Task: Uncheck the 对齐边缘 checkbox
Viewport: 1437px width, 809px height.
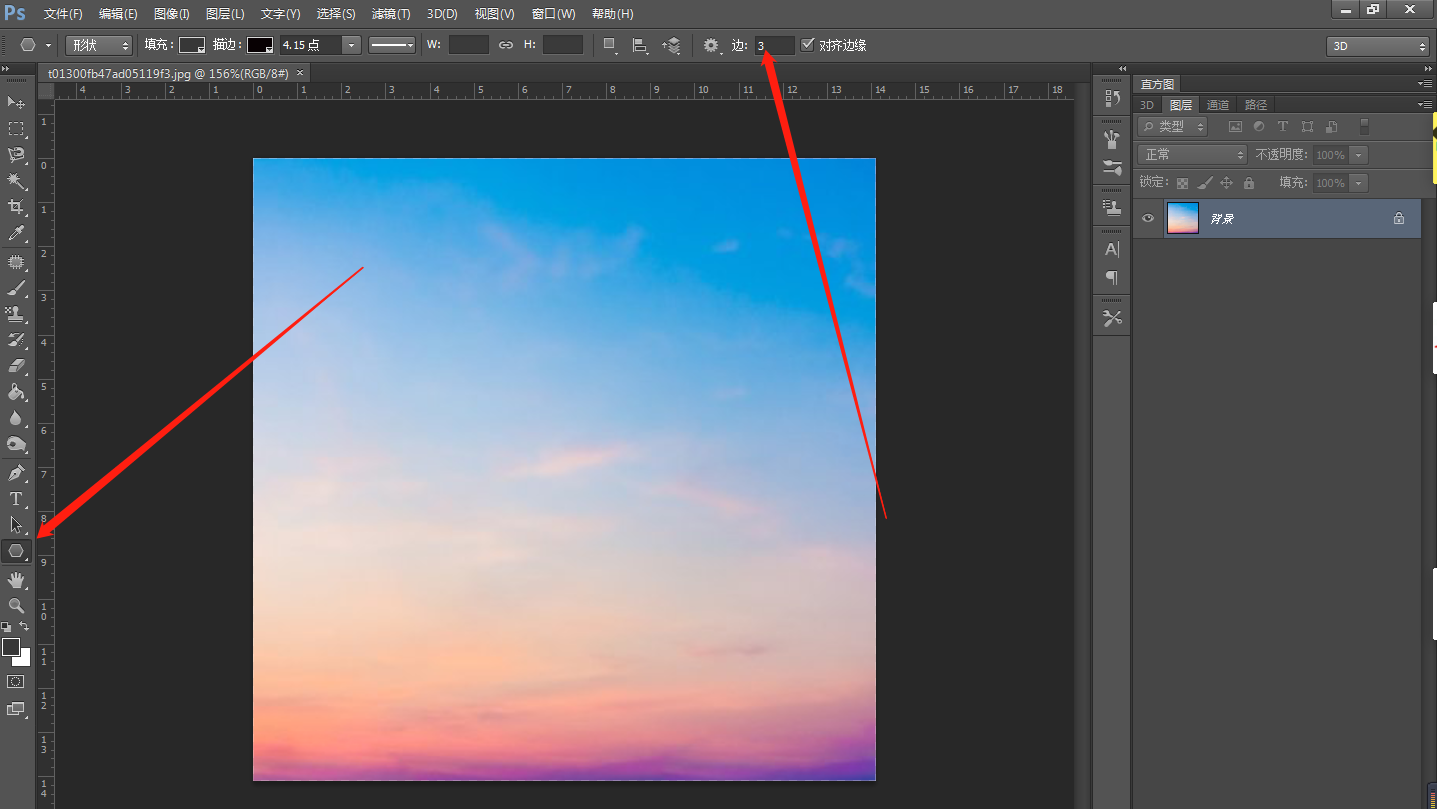Action: click(x=808, y=45)
